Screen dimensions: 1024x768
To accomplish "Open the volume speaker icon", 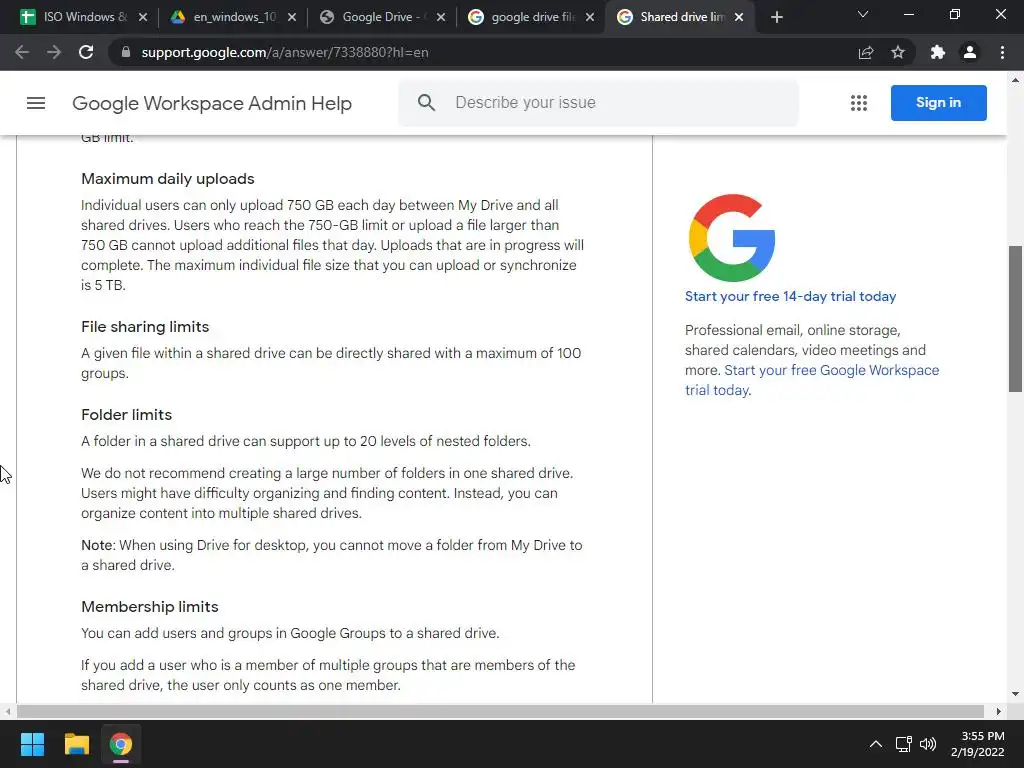I will pyautogui.click(x=927, y=744).
